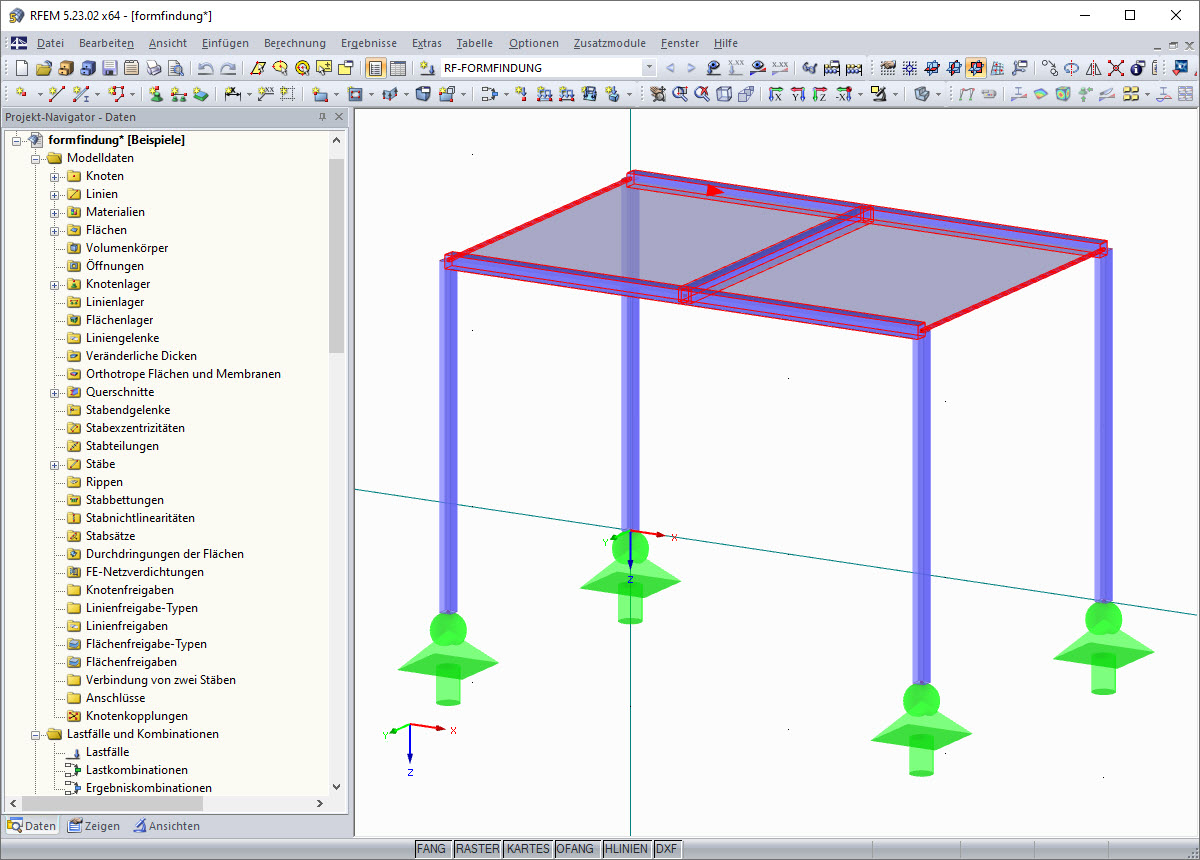
Task: Show view in Z direction
Action: [x=819, y=94]
